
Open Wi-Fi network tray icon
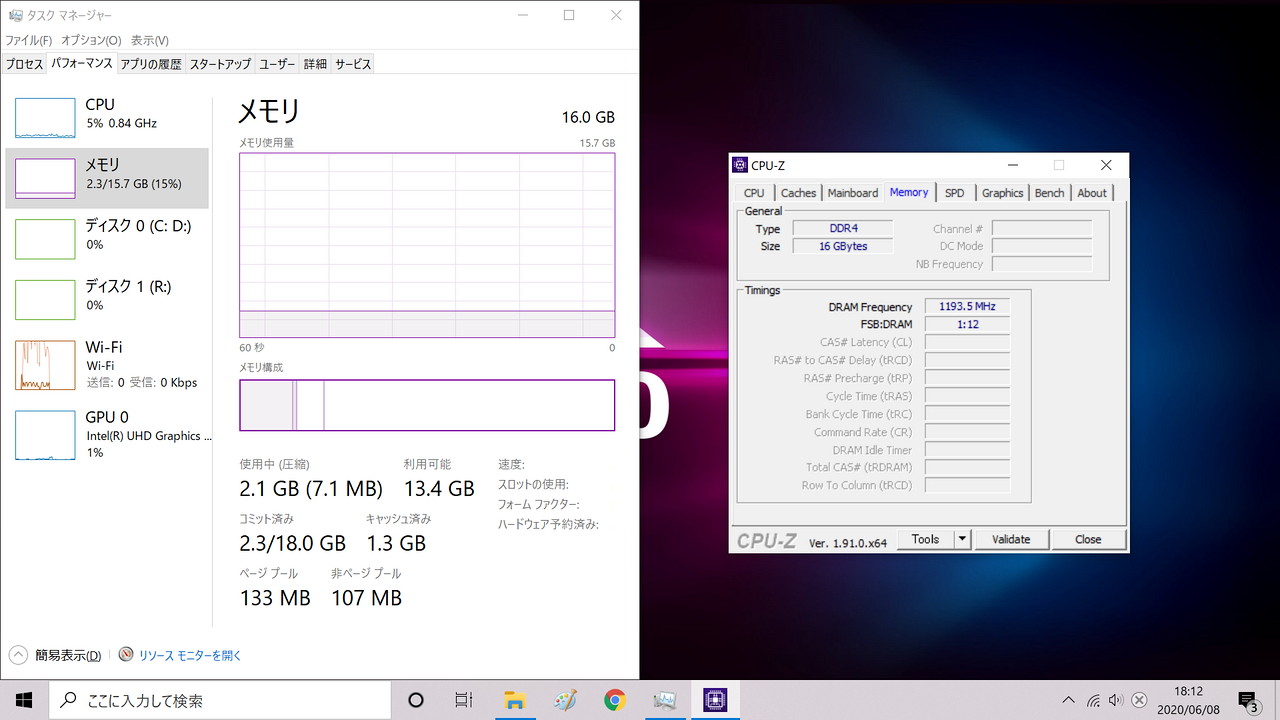(1094, 700)
